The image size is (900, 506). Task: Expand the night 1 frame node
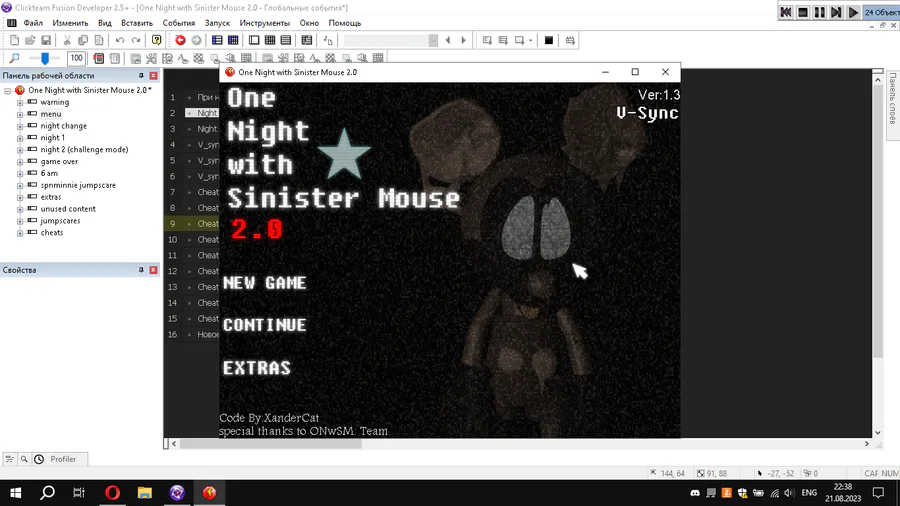20,138
